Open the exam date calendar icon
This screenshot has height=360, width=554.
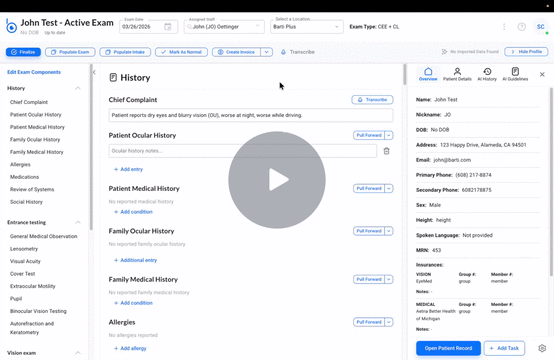(168, 26)
